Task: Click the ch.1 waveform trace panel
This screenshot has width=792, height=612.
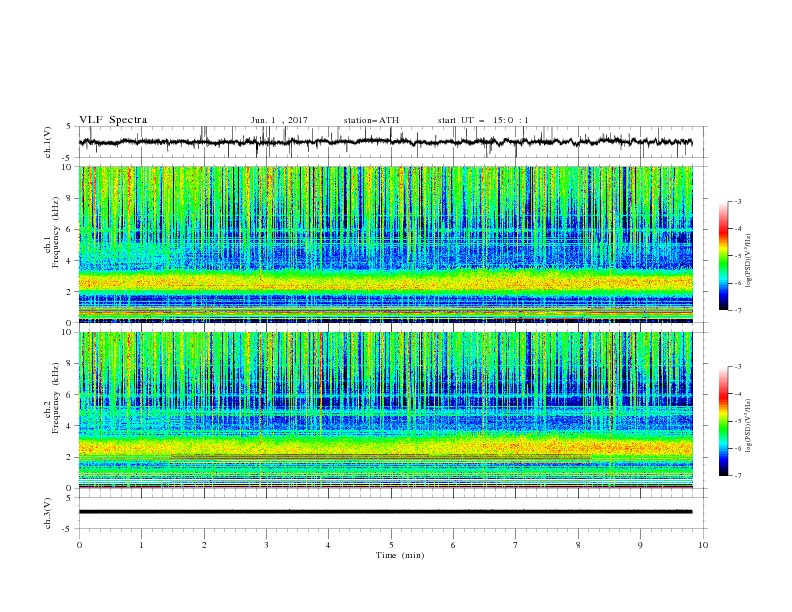Action: pyautogui.click(x=393, y=142)
